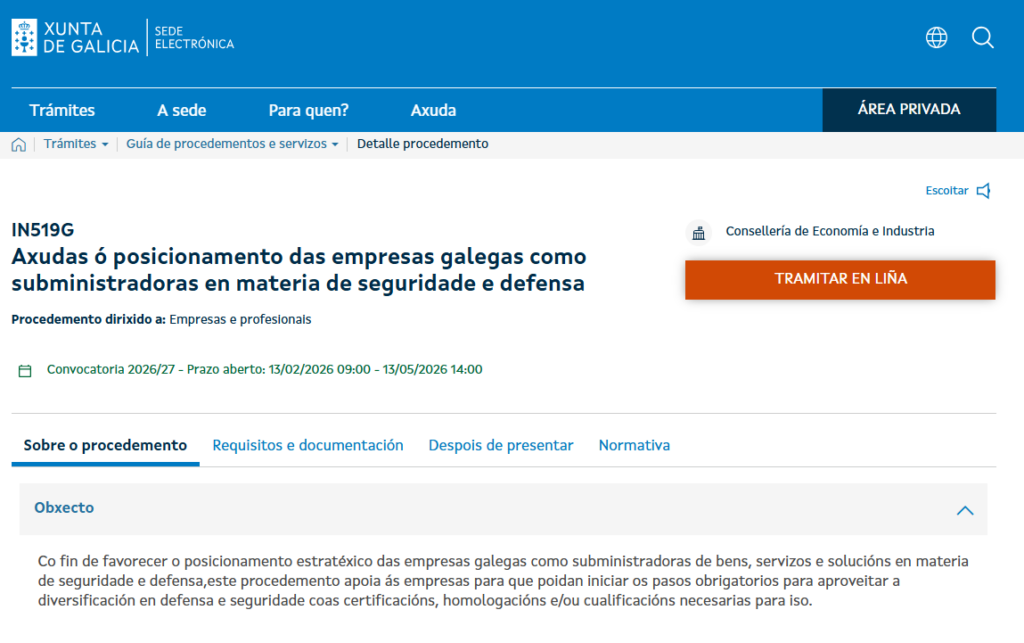Image resolution: width=1024 pixels, height=643 pixels.
Task: Open the A sede menu
Action: [182, 110]
